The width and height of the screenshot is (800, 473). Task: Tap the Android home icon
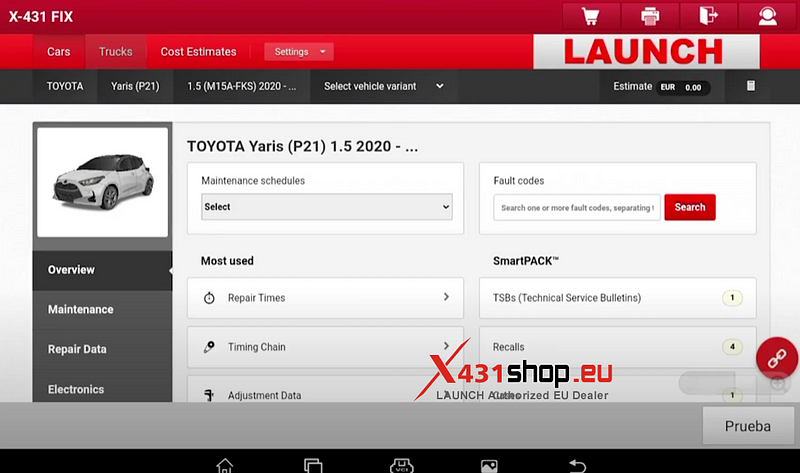(x=224, y=465)
